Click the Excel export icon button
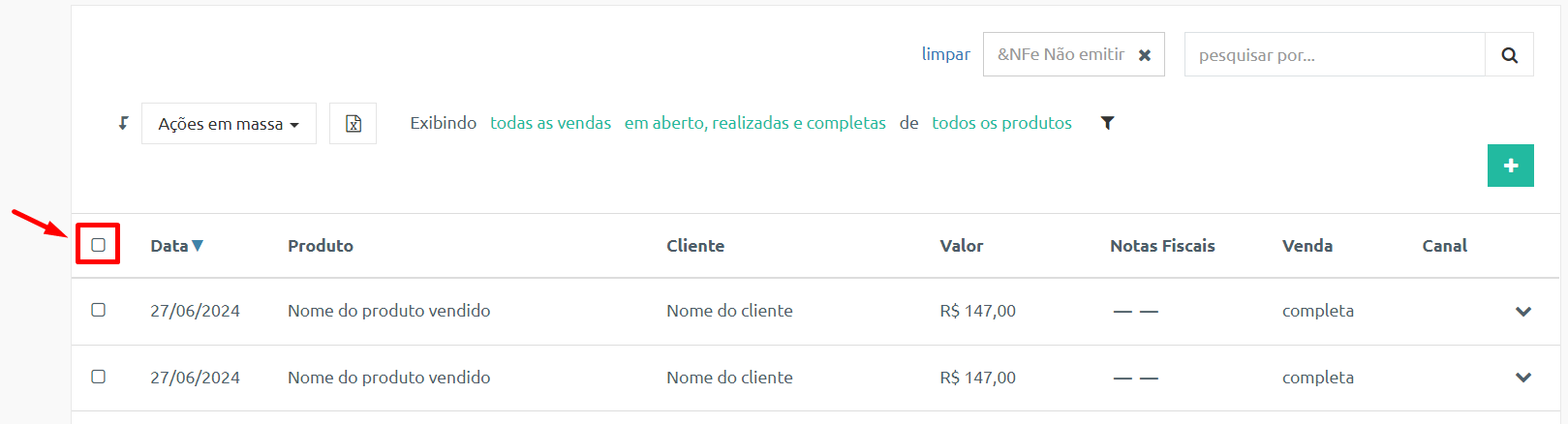Image resolution: width=1568 pixels, height=424 pixels. tap(354, 124)
